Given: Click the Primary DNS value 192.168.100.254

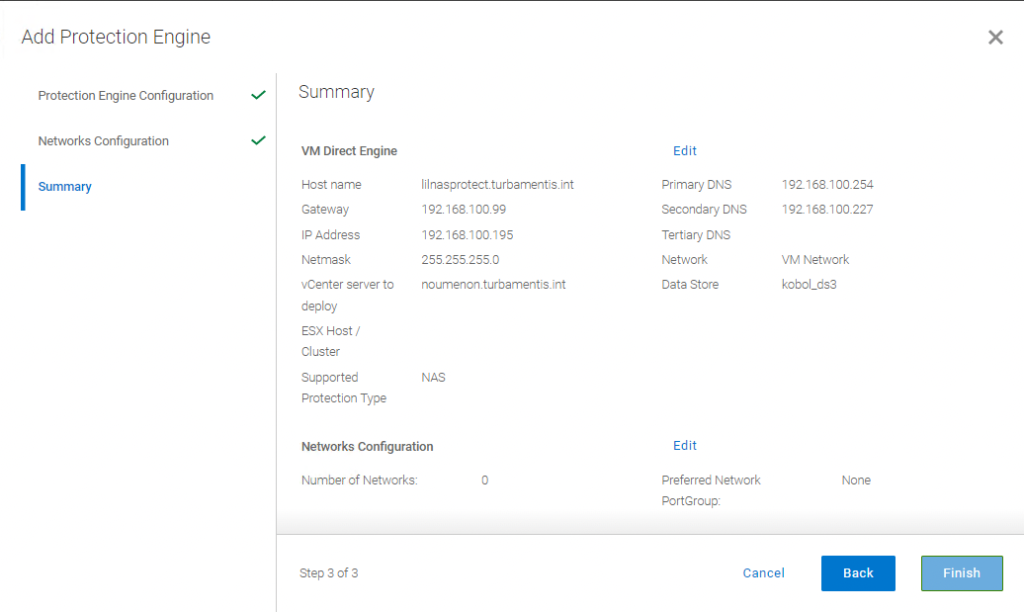Looking at the screenshot, I should 827,185.
